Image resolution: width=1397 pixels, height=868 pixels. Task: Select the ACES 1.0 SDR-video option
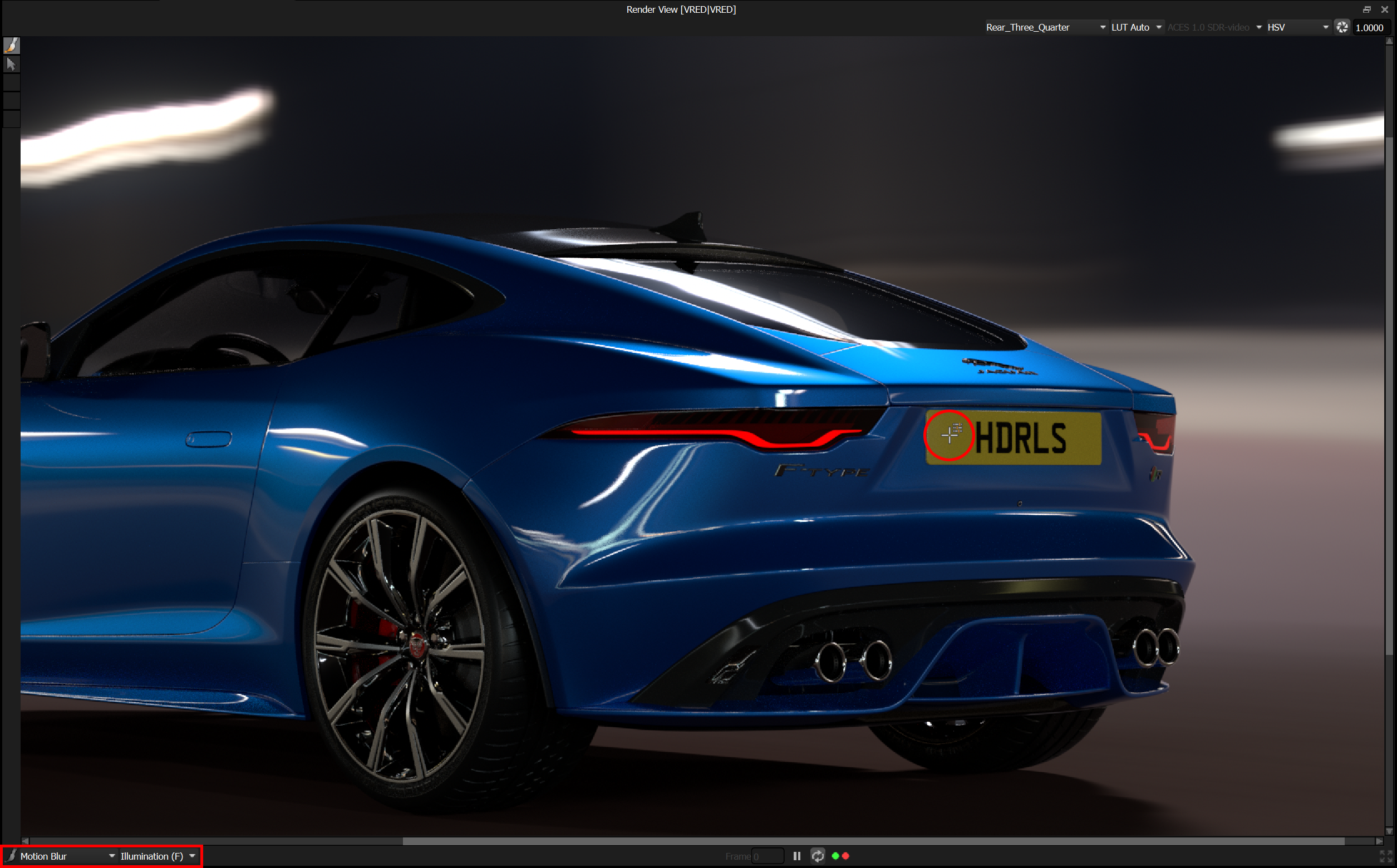click(1212, 27)
